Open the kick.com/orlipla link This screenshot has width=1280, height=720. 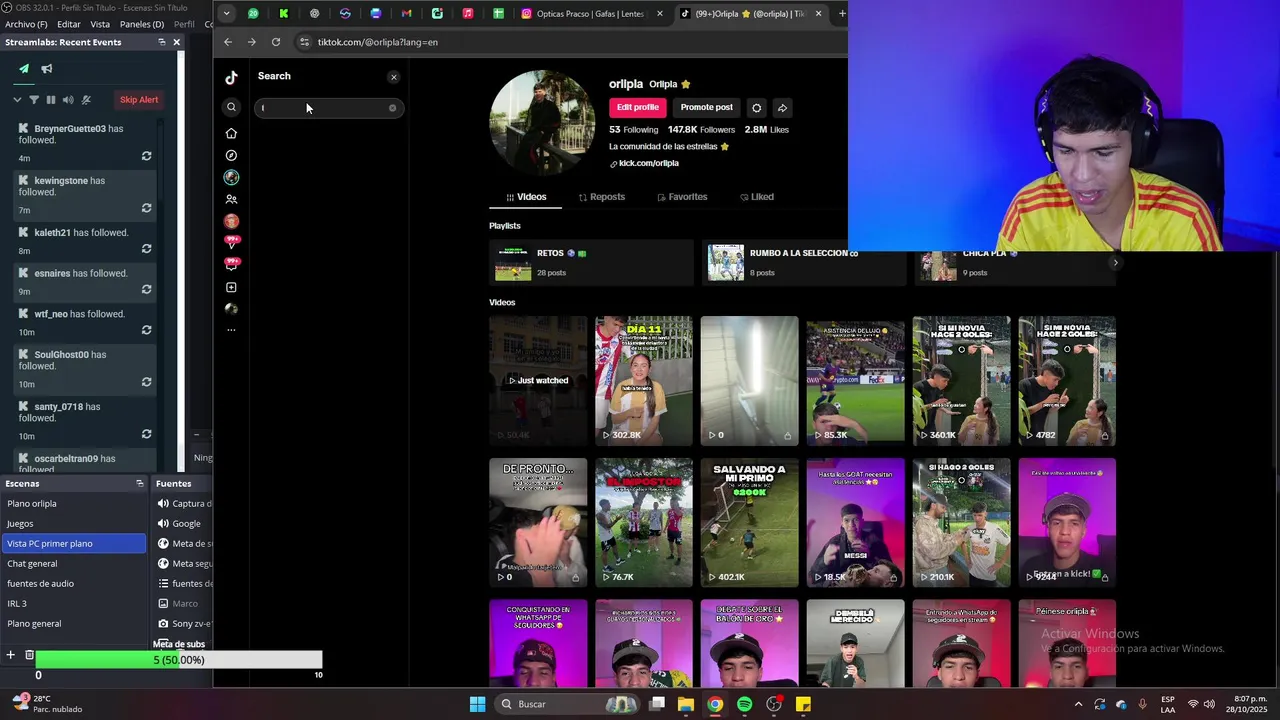point(648,163)
